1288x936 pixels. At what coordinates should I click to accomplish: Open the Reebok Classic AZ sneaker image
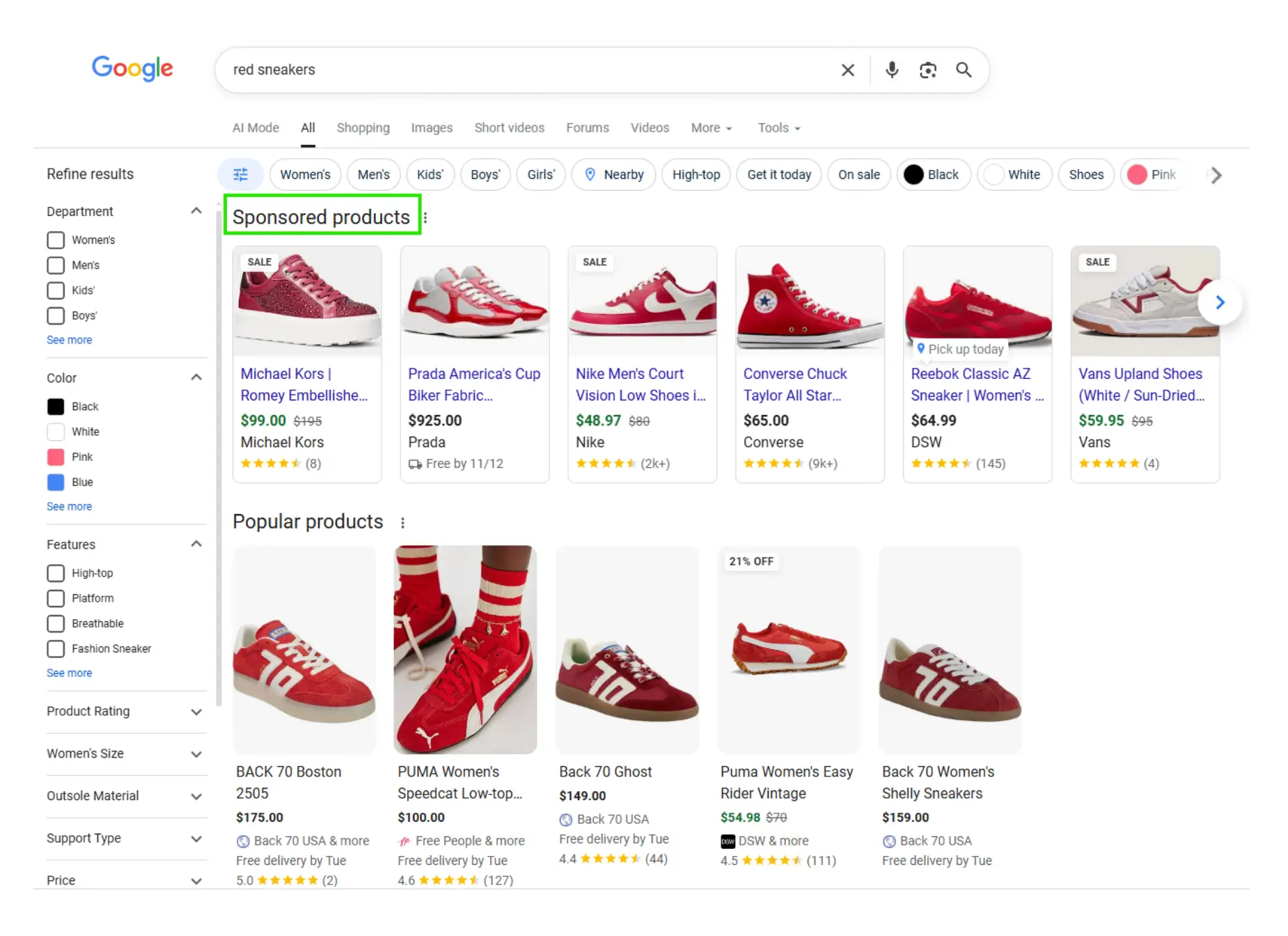pyautogui.click(x=977, y=301)
